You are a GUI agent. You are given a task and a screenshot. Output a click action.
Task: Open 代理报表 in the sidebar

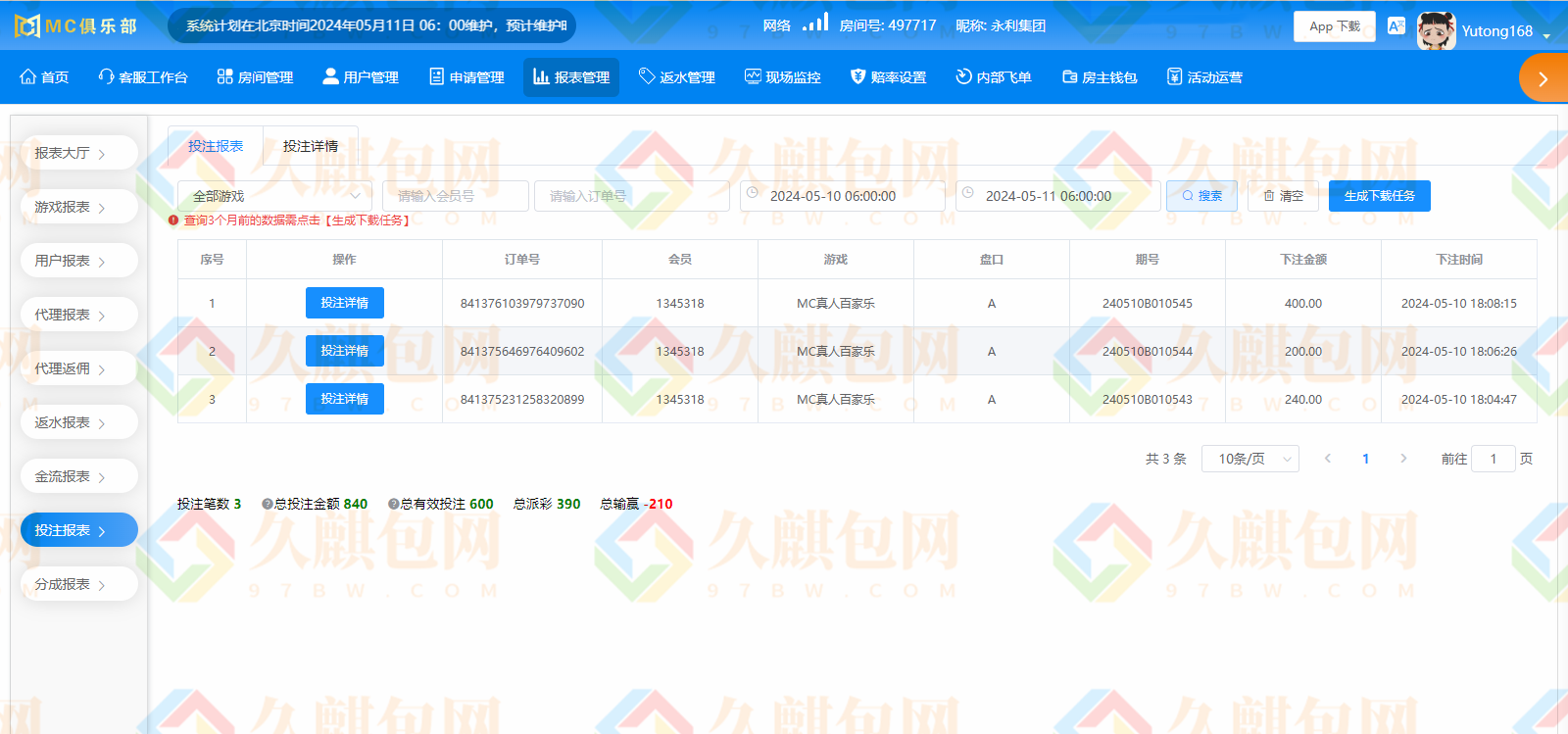78,315
